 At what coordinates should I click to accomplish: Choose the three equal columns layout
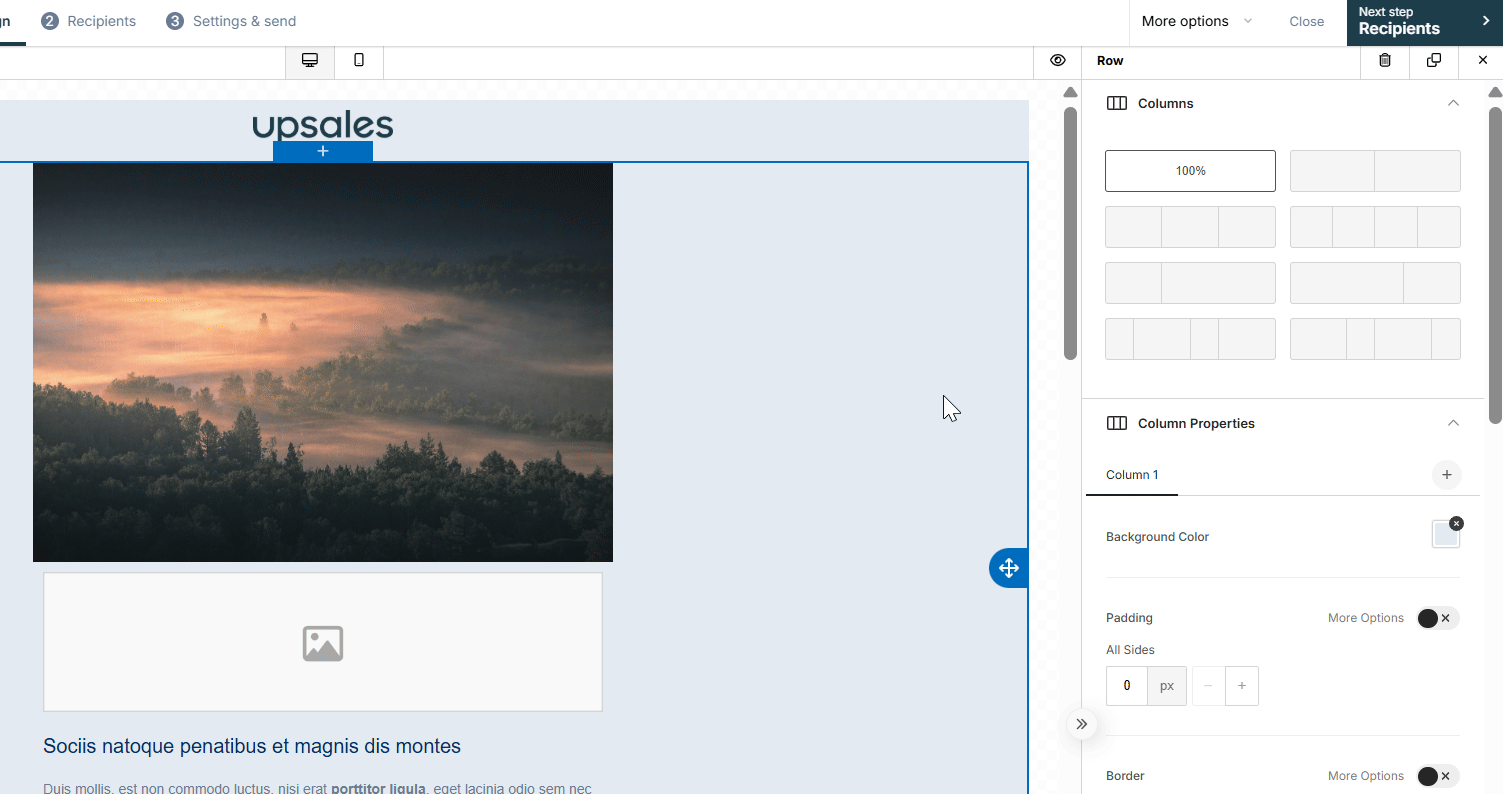(1190, 227)
